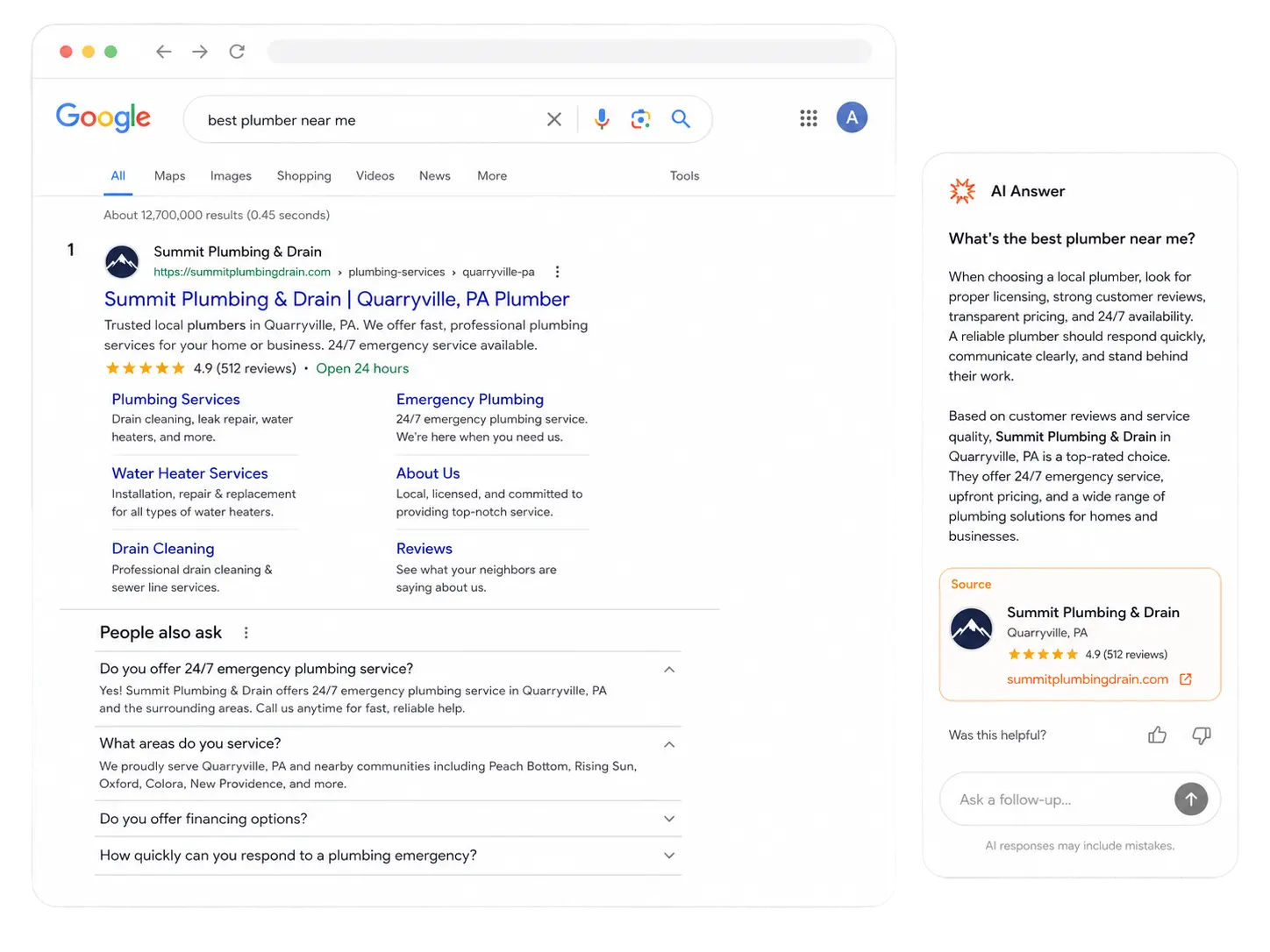The width and height of the screenshot is (1270, 952).
Task: Open the Reviews sitelink
Action: [x=425, y=549]
